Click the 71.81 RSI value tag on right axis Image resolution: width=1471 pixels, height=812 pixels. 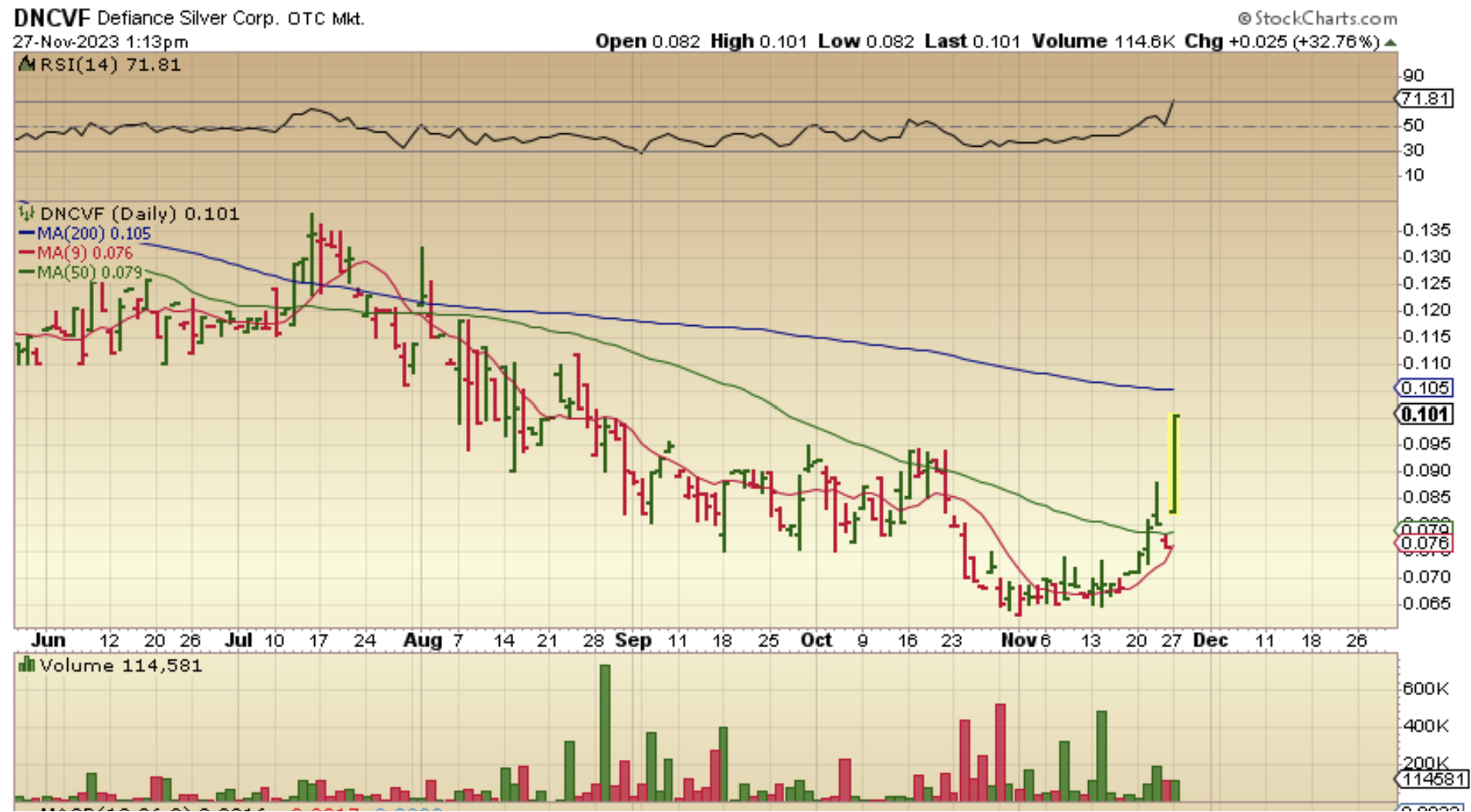pos(1424,99)
